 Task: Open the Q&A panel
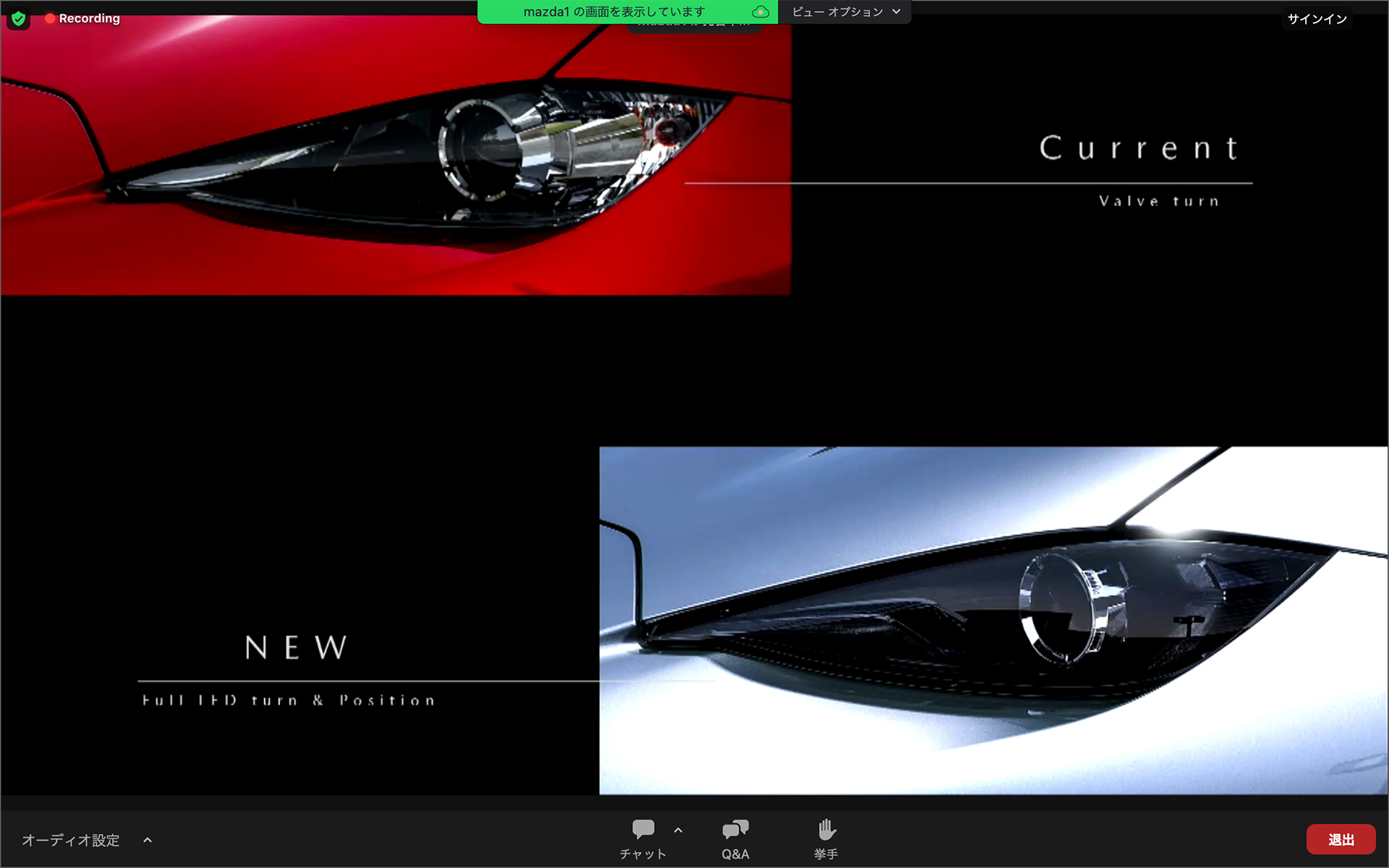[x=735, y=839]
